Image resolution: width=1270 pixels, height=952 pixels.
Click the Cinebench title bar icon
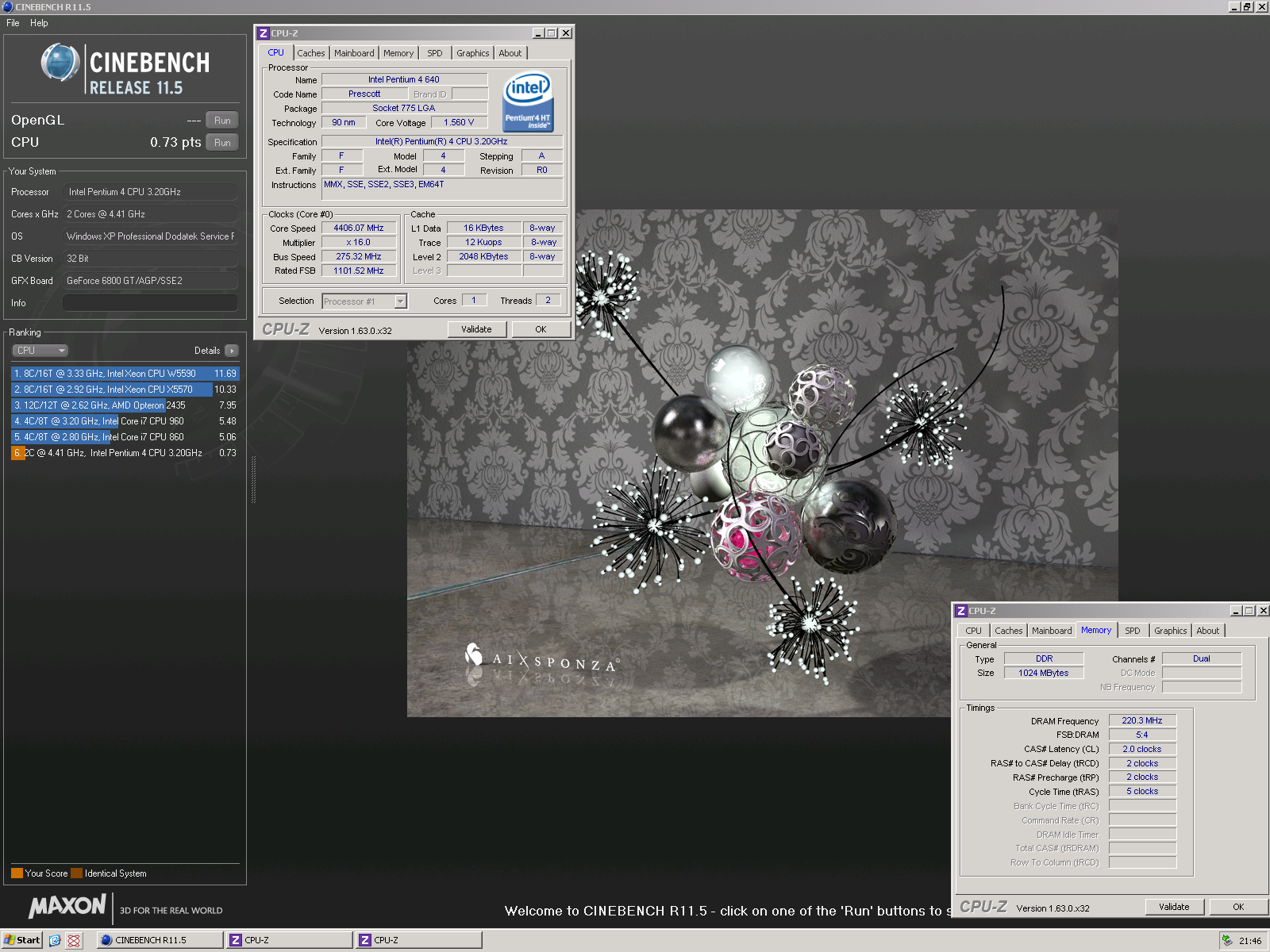(x=7, y=6)
